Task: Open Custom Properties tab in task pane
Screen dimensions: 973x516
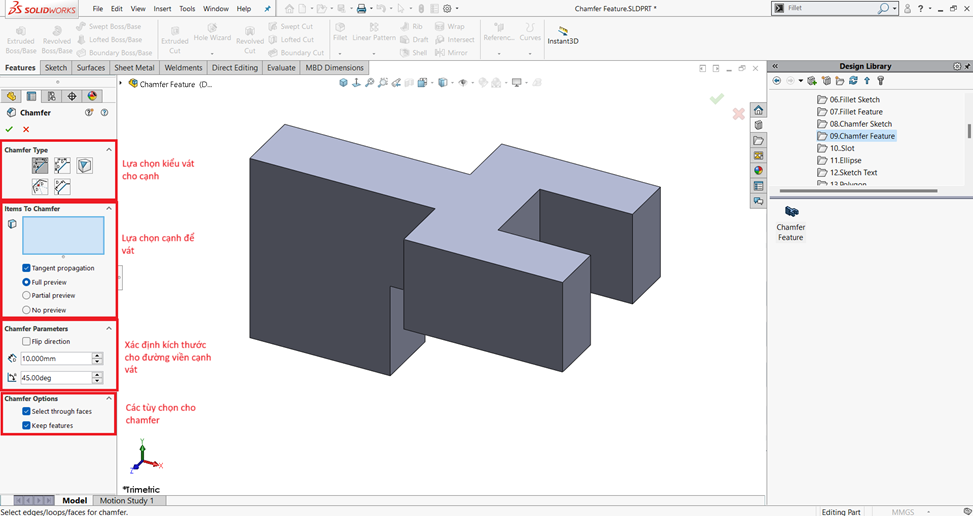Action: click(x=758, y=186)
